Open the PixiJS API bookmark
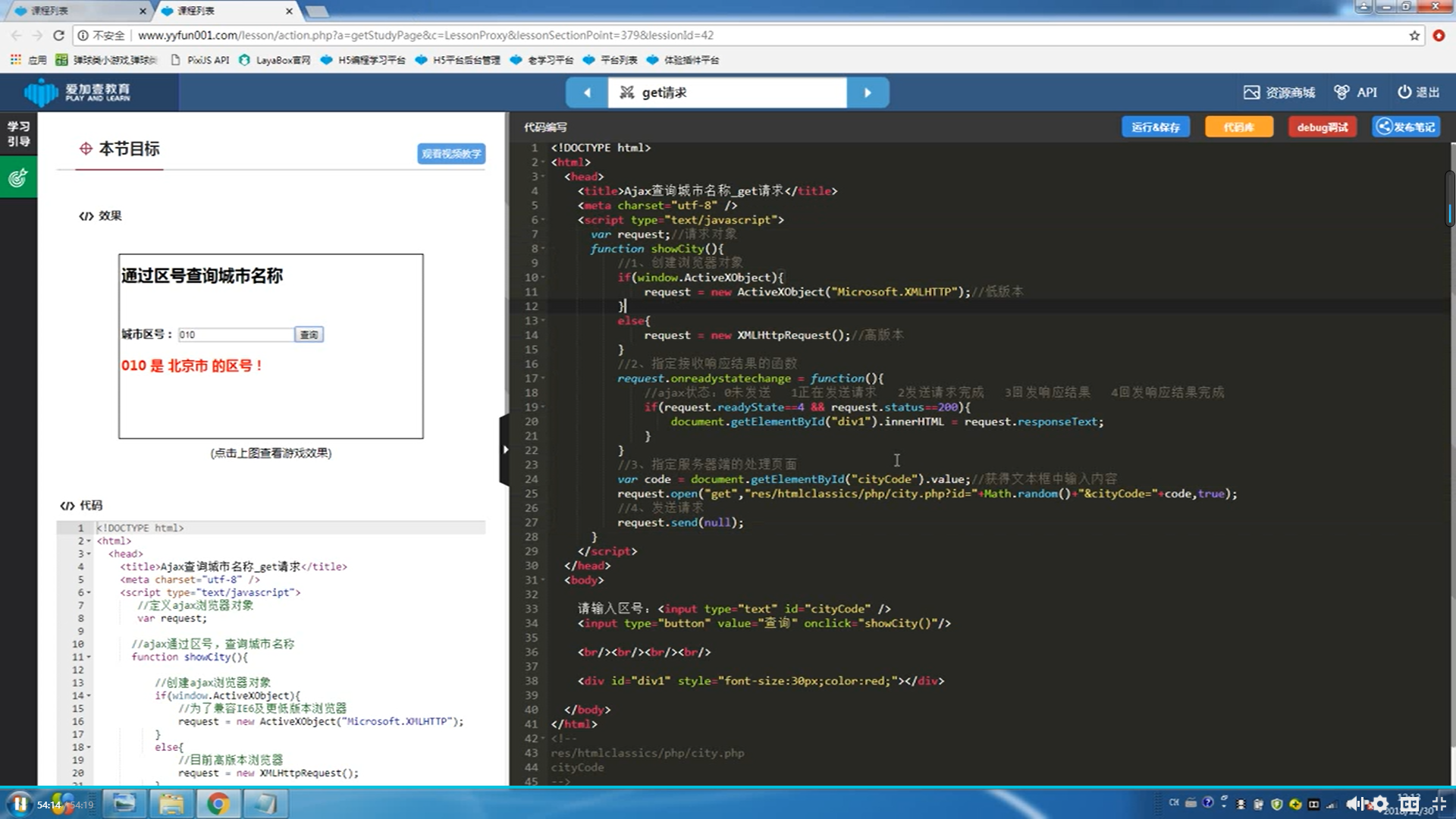Screen dimensions: 1456x819 199,60
